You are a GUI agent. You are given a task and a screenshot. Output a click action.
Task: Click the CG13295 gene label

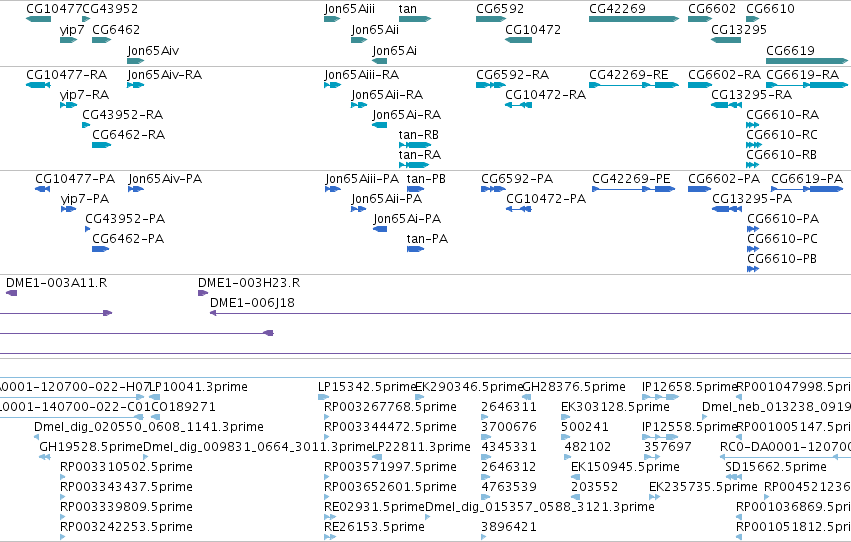739,30
